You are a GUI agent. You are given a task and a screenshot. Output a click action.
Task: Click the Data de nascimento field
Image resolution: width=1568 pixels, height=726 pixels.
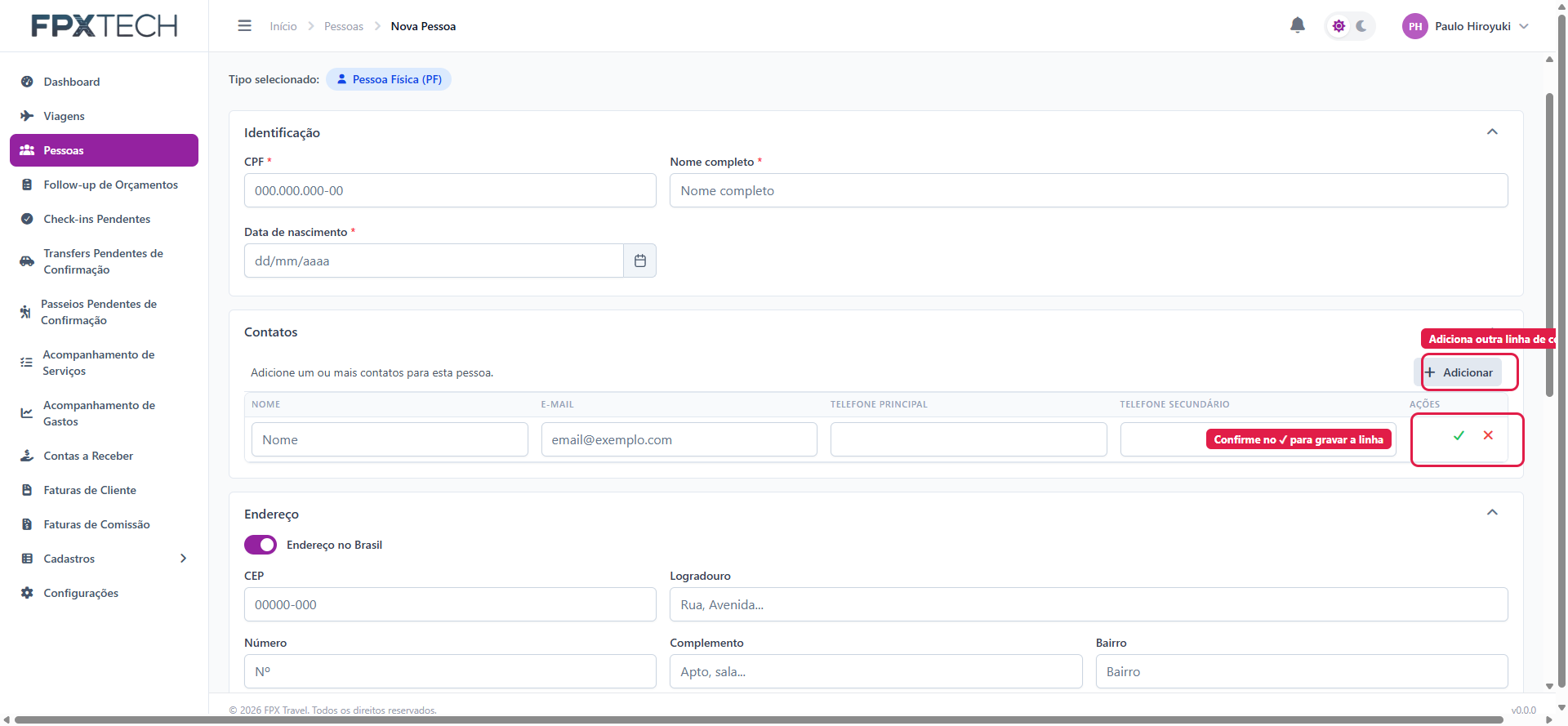click(434, 261)
